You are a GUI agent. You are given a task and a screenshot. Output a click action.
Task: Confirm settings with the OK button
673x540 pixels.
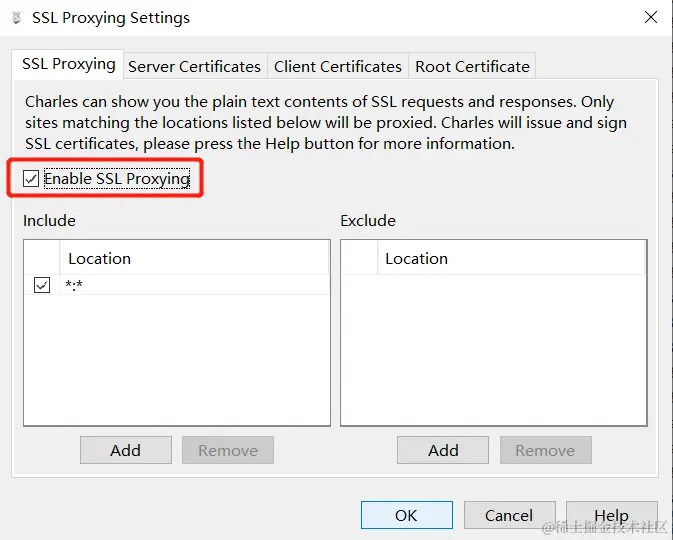point(406,515)
